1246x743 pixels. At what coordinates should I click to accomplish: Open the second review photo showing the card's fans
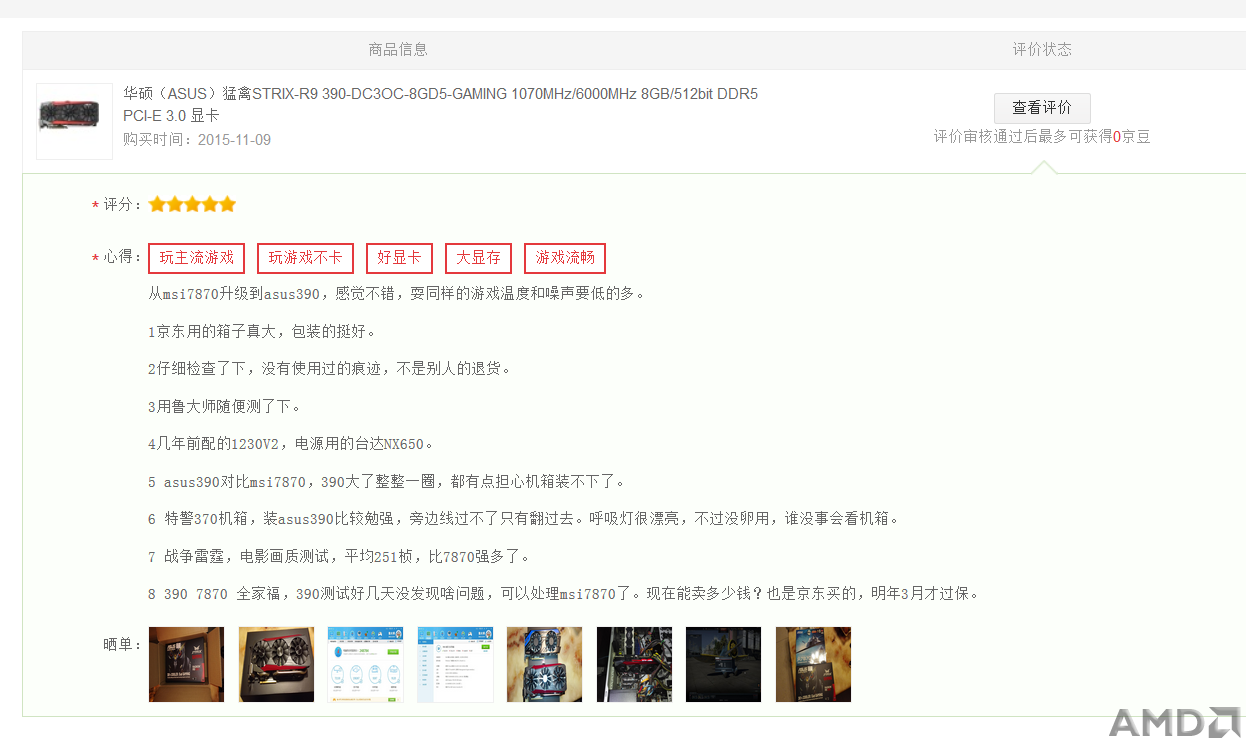[x=276, y=665]
